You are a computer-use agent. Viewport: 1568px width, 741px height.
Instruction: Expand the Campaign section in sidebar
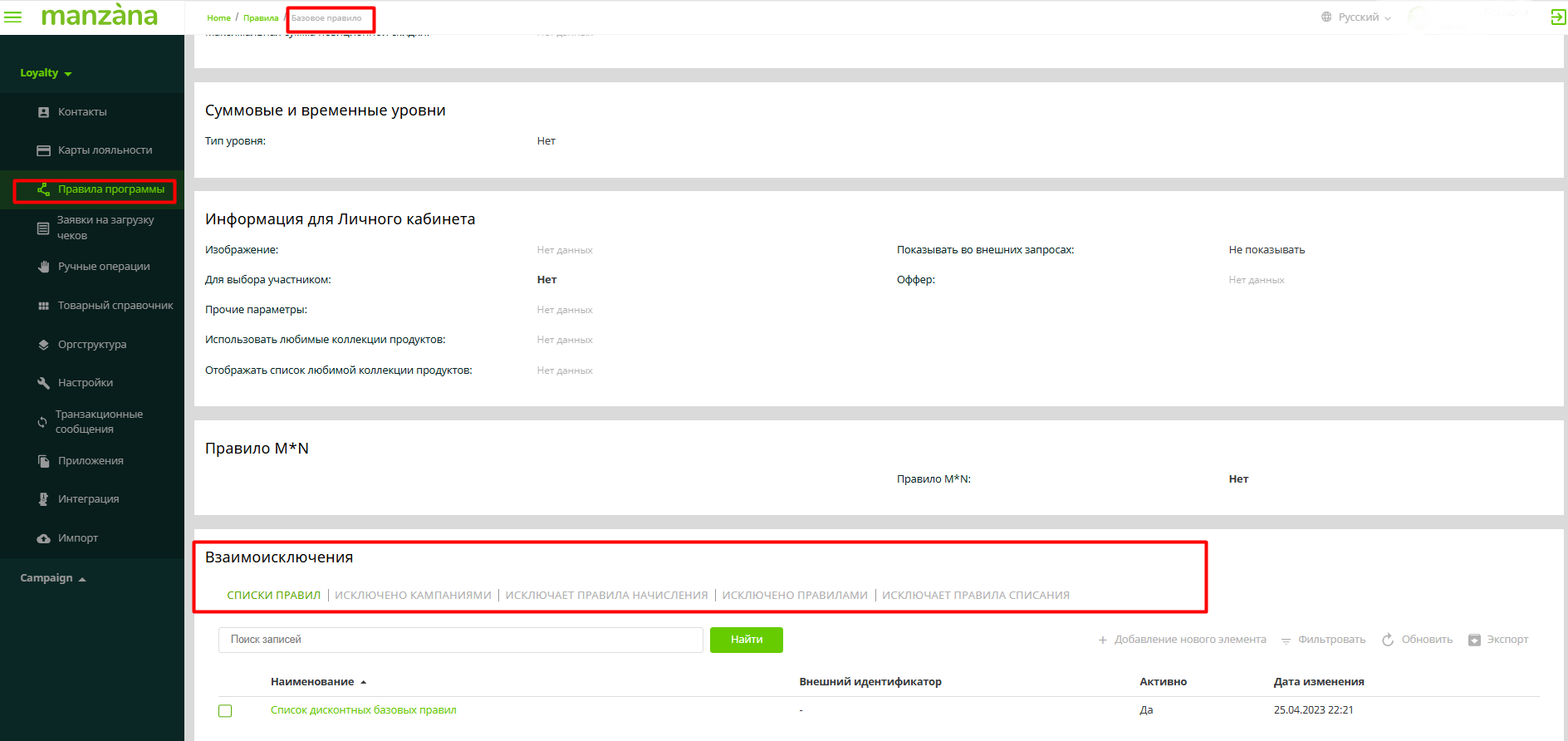coord(52,578)
